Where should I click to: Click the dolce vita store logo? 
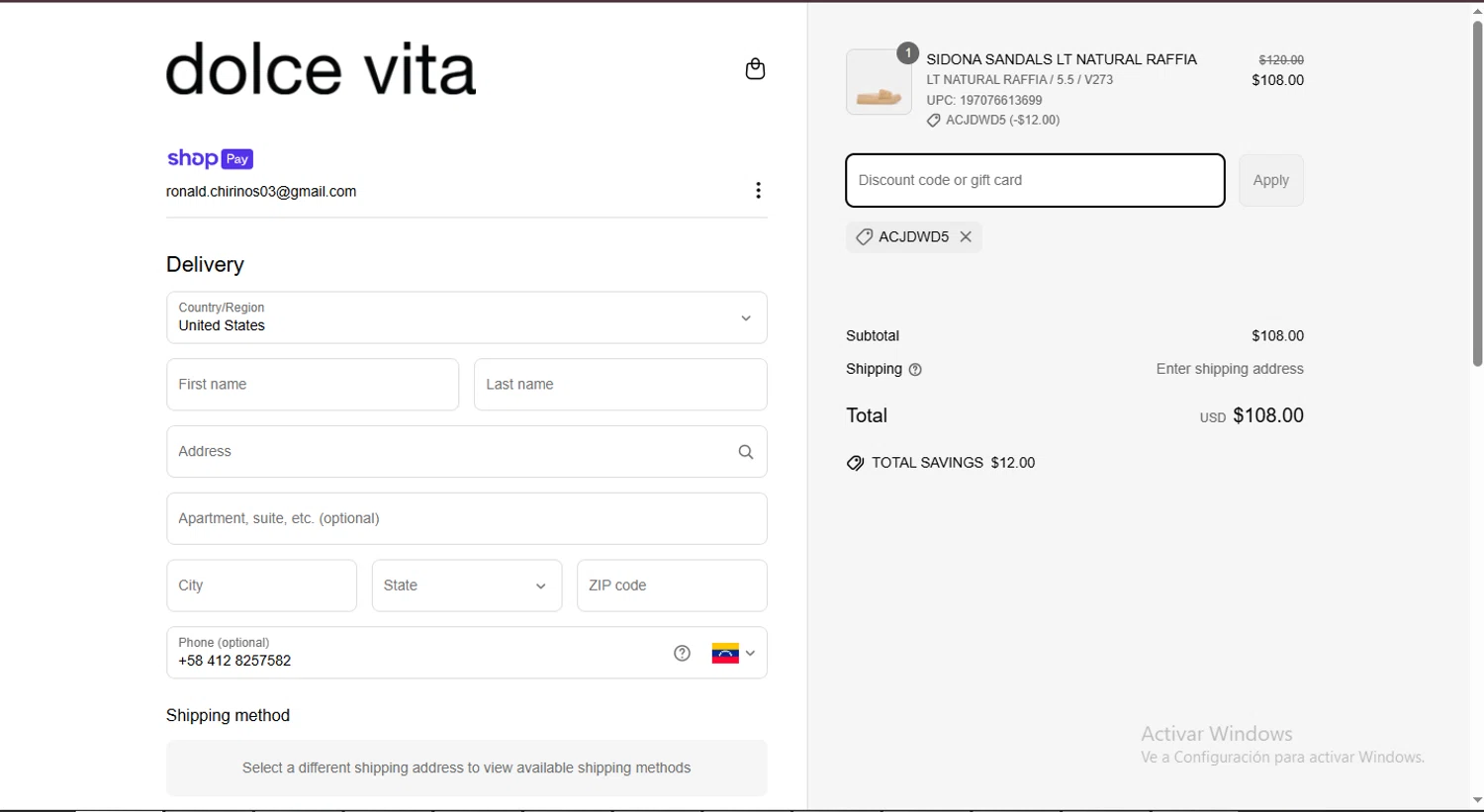(321, 69)
